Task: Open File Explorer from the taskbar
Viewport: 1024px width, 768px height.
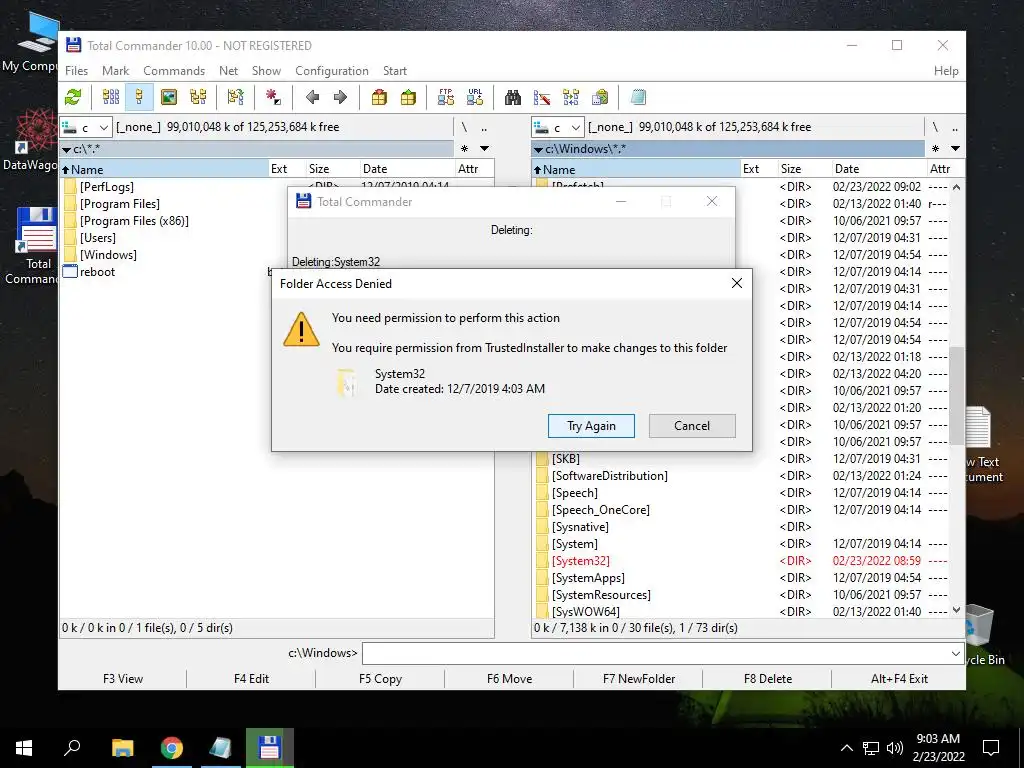Action: (122, 748)
